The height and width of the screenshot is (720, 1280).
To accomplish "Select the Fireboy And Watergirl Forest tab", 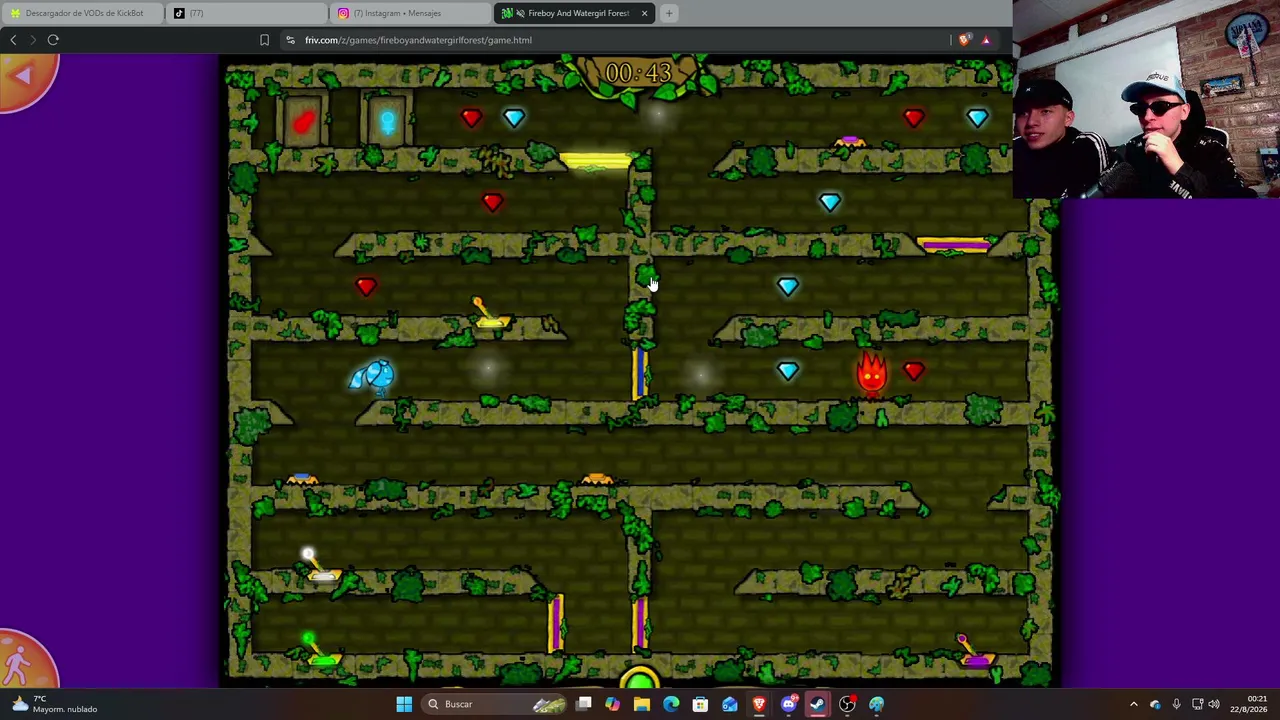I will 575,13.
